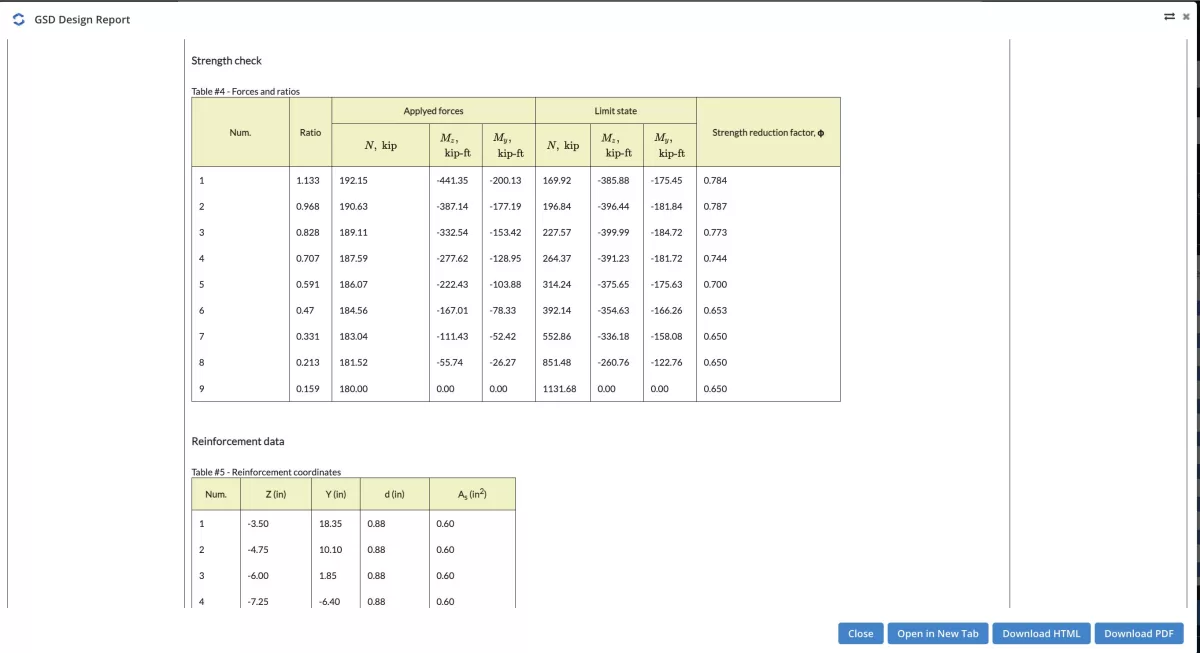Click applied My value -26.27
This screenshot has width=1200, height=653.
click(502, 362)
